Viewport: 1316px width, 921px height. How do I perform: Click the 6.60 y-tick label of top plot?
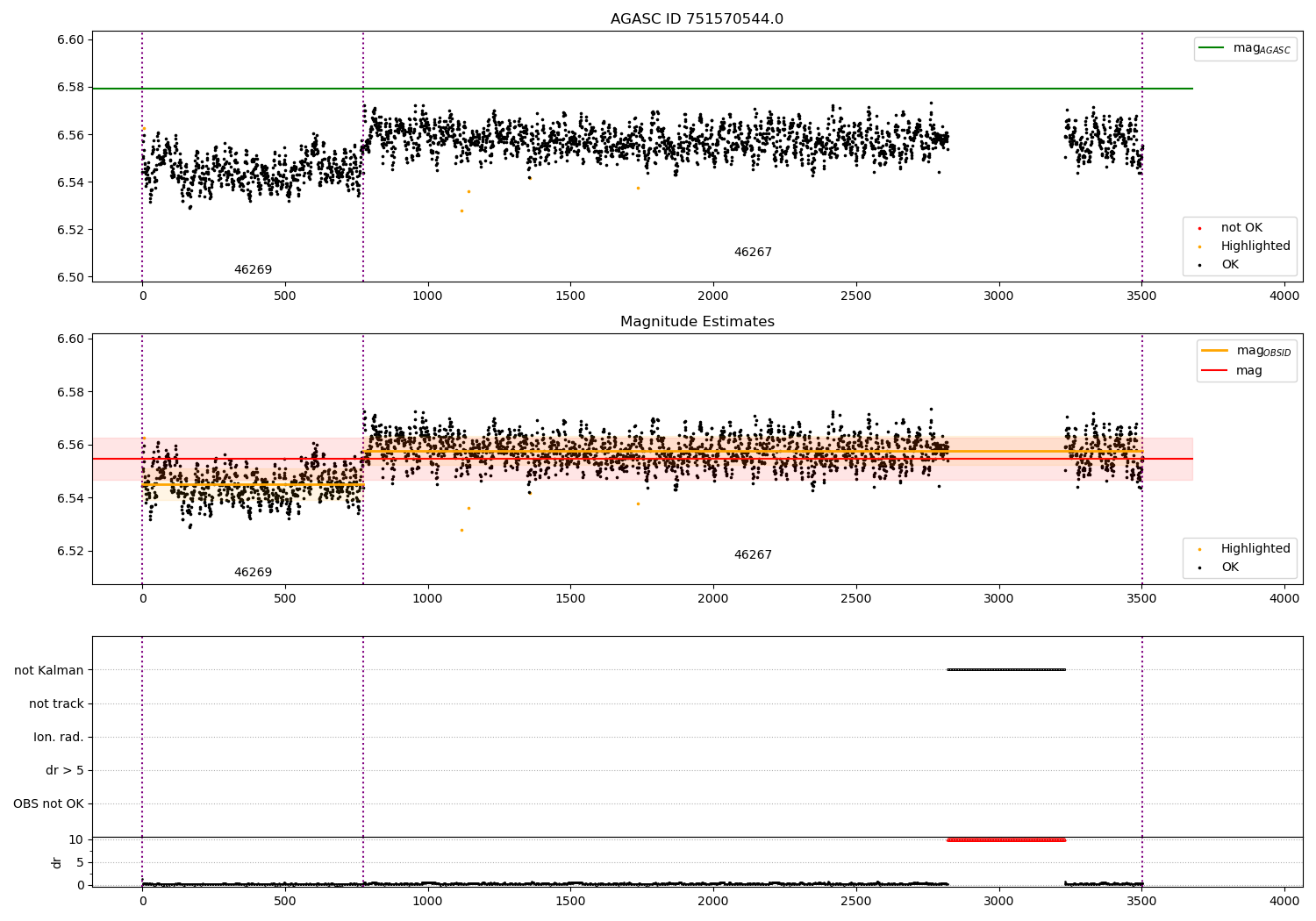tap(70, 40)
